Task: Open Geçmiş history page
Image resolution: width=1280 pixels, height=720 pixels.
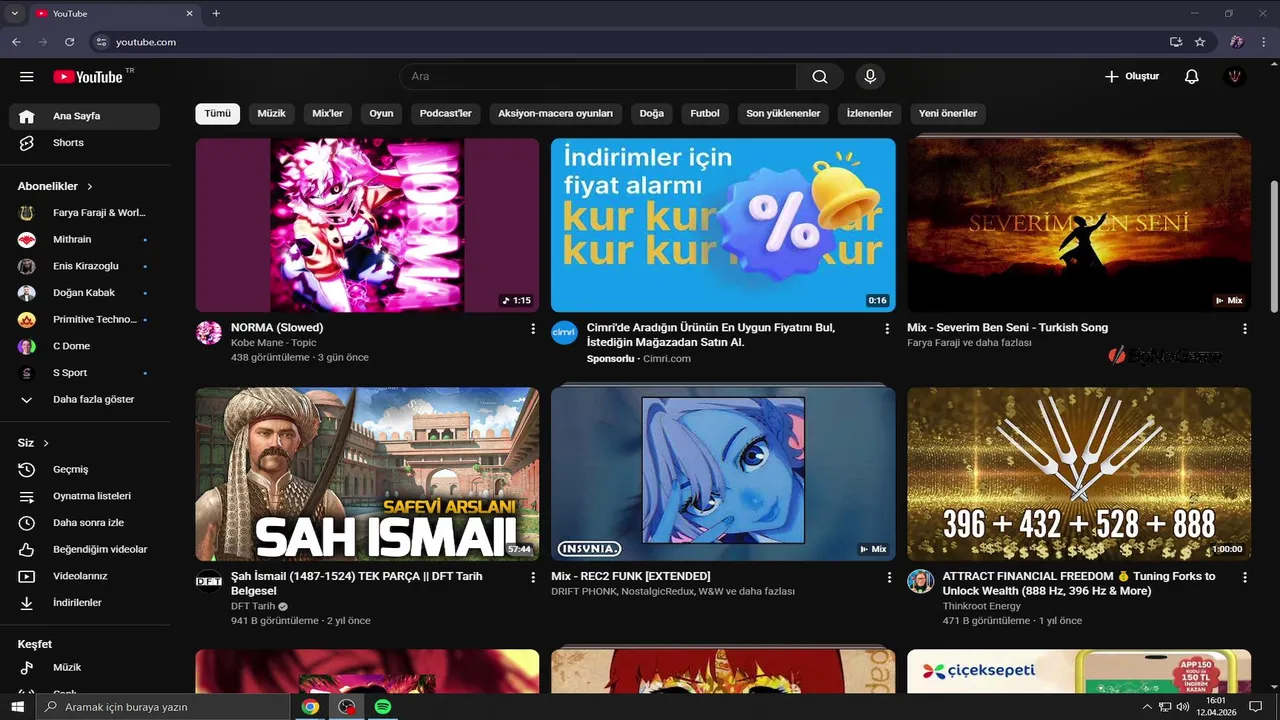Action: click(x=84, y=469)
